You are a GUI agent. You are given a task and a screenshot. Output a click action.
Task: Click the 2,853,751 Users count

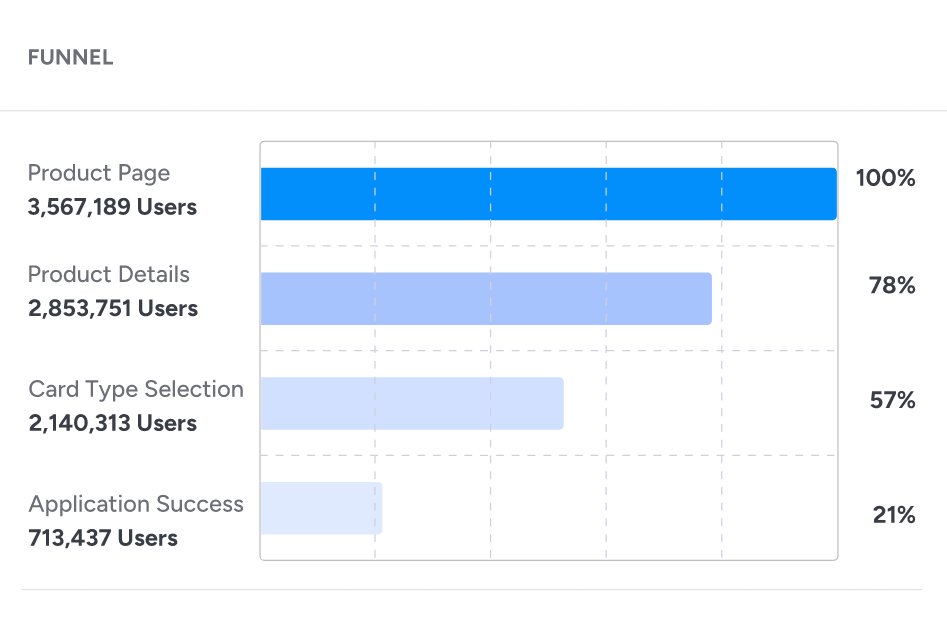pyautogui.click(x=113, y=309)
